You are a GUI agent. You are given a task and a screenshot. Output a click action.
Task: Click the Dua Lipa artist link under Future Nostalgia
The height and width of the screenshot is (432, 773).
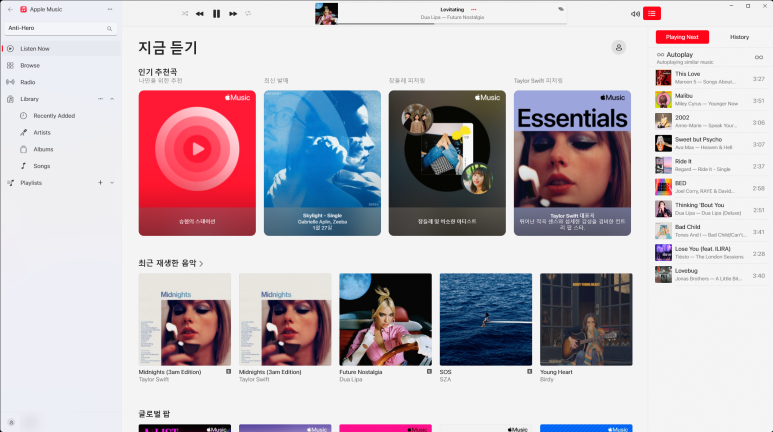coord(351,379)
